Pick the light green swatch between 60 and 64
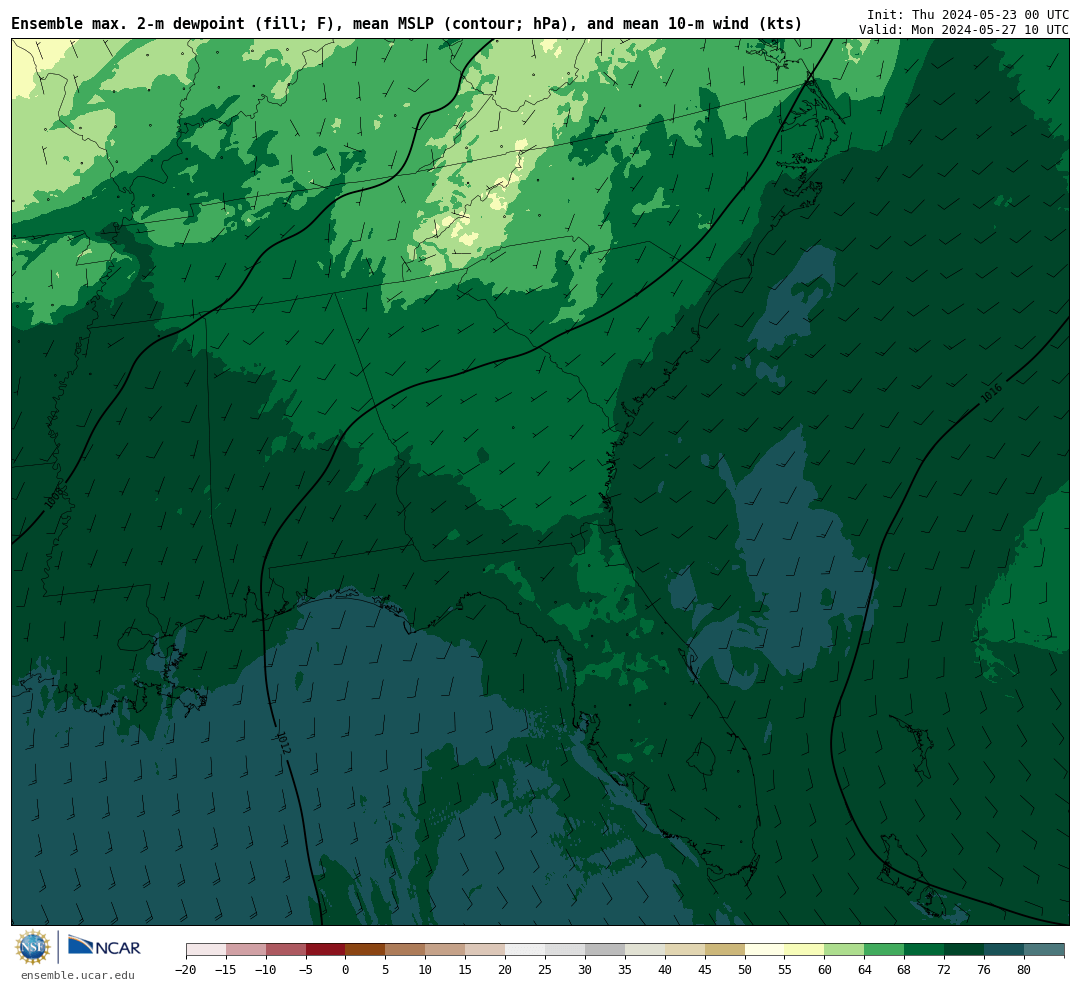1080x988 pixels. pos(845,950)
